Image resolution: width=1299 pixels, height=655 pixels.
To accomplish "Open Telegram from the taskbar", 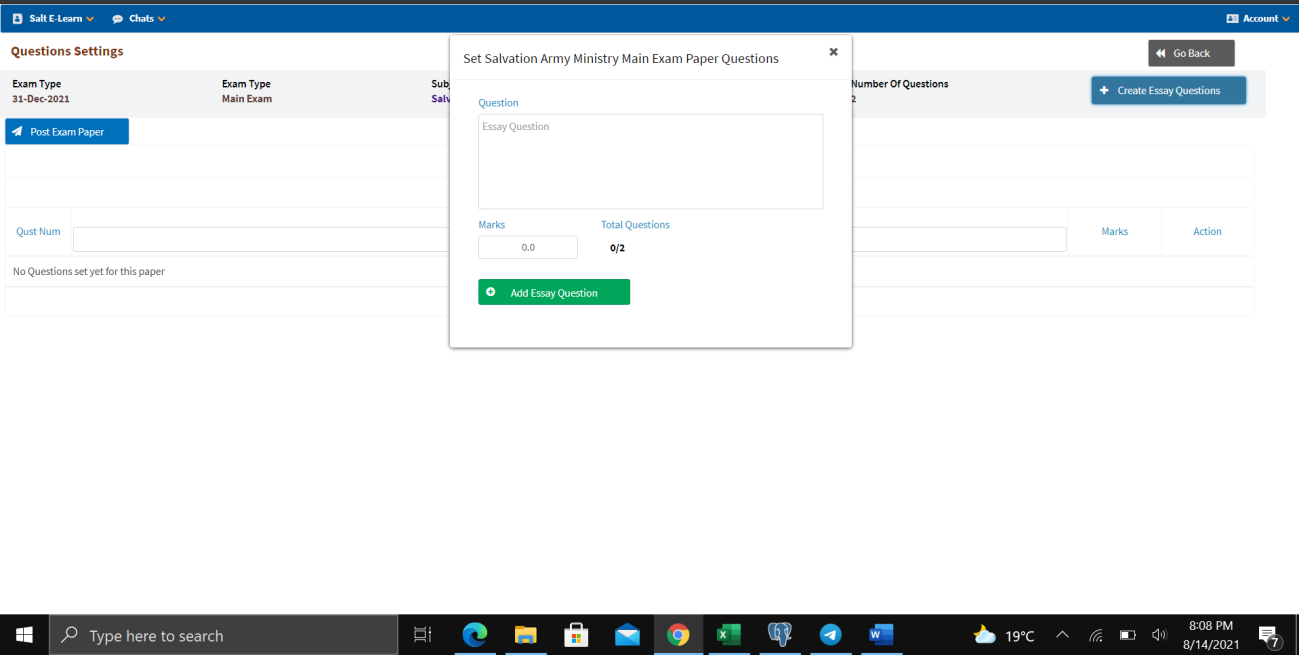I will (x=830, y=635).
